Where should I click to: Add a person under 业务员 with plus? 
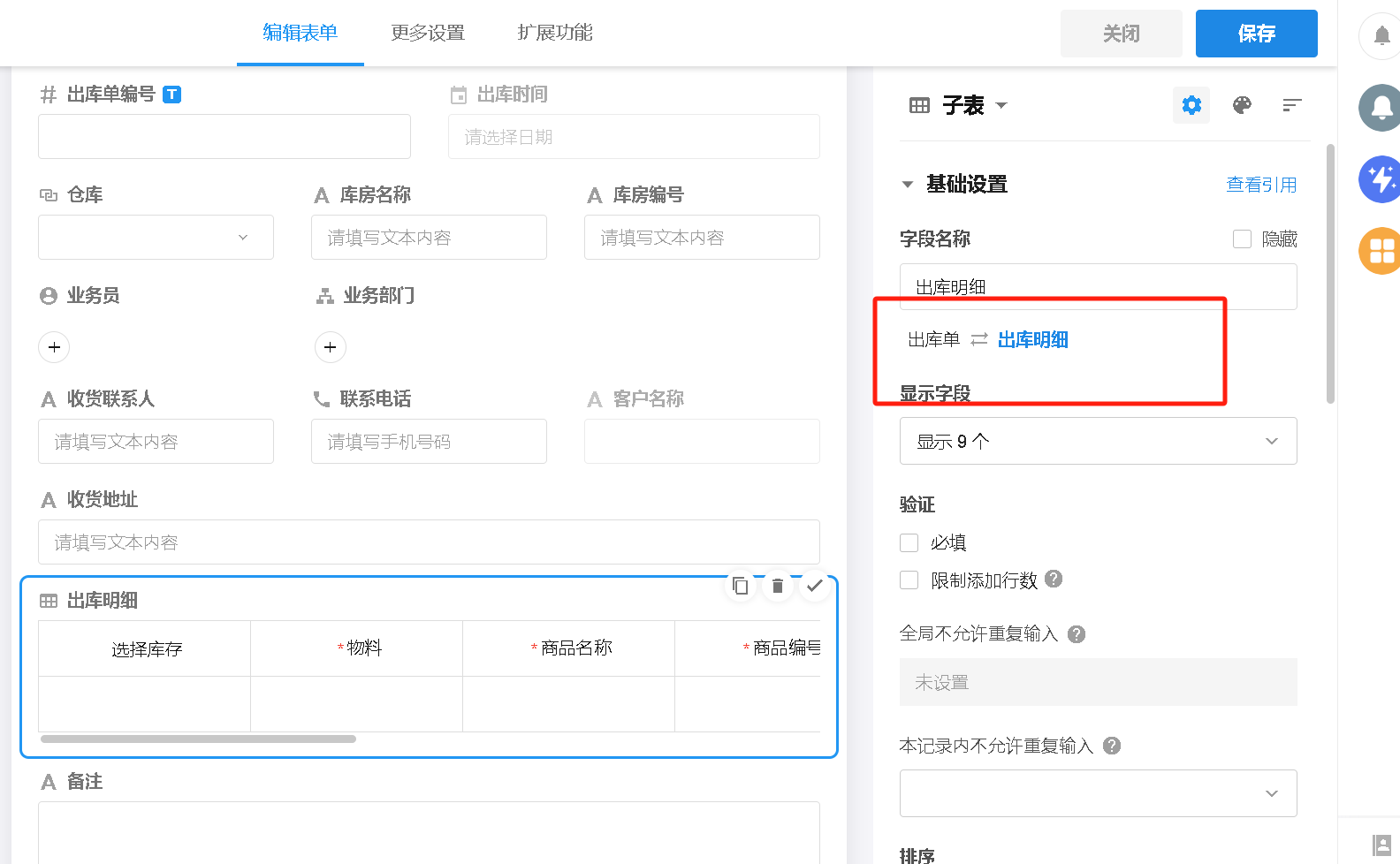click(54, 347)
